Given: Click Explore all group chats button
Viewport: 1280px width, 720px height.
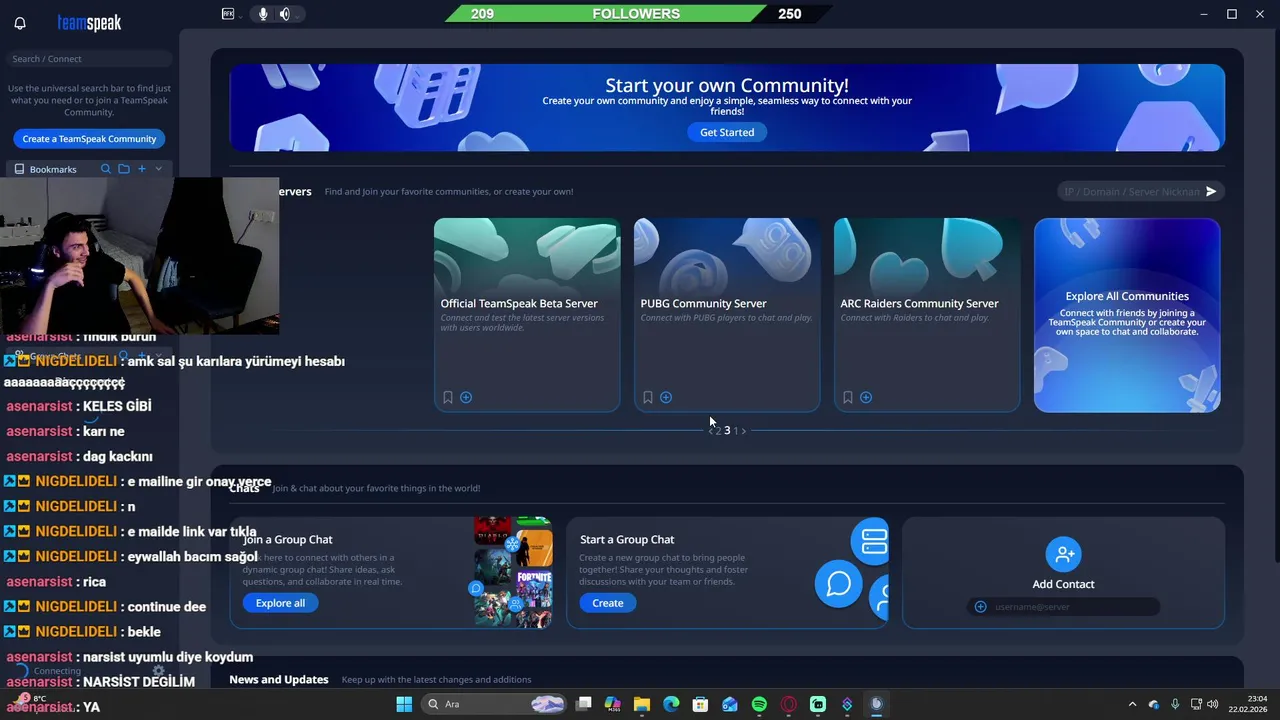Looking at the screenshot, I should [x=280, y=603].
